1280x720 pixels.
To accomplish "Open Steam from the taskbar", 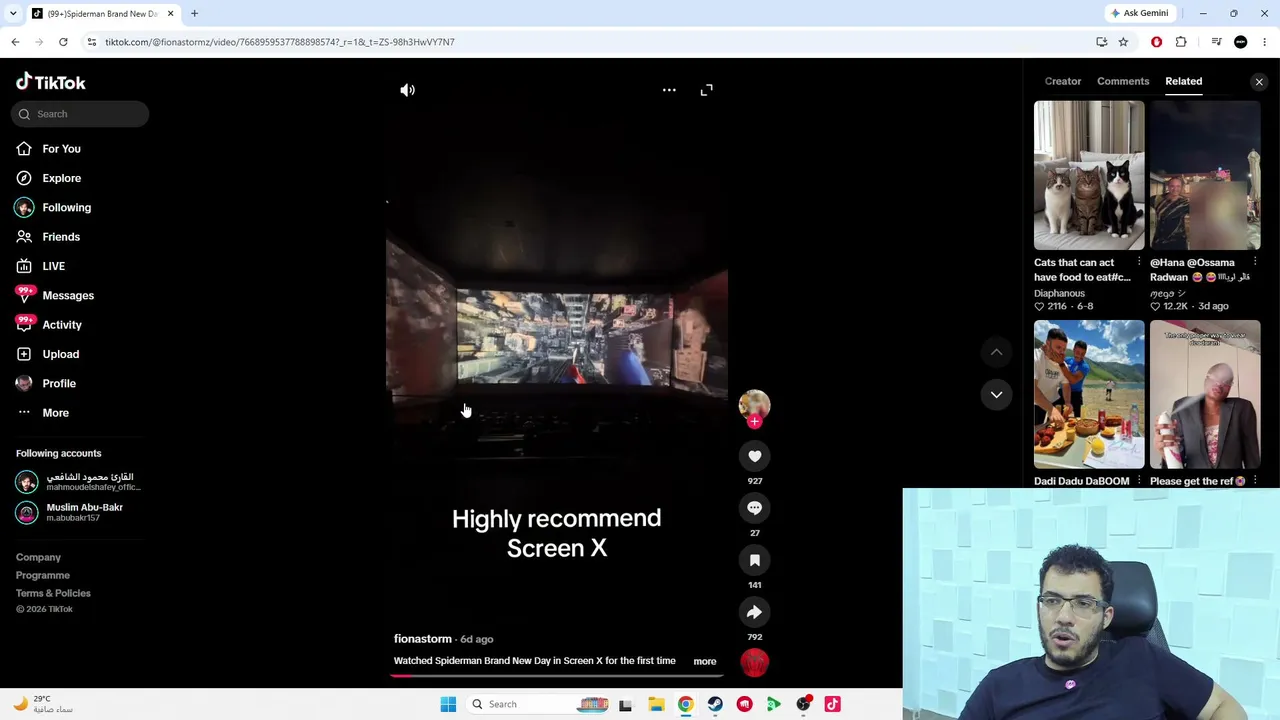I will click(x=715, y=704).
